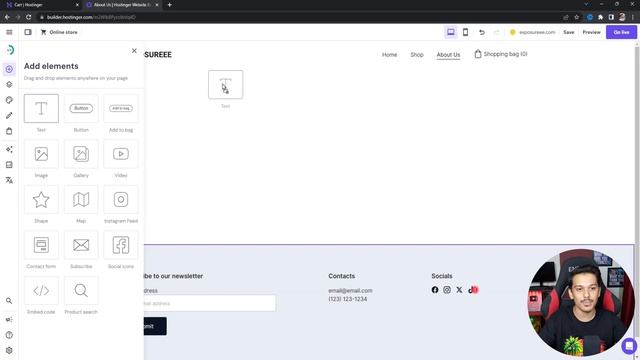The image size is (640, 360).
Task: Click the TikTok social icon in footer
Action: [x=472, y=290]
